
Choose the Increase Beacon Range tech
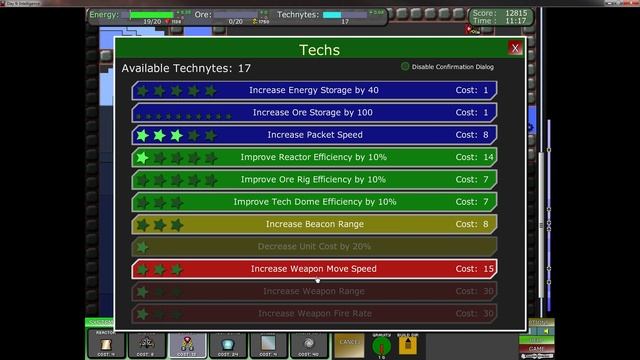coord(314,224)
